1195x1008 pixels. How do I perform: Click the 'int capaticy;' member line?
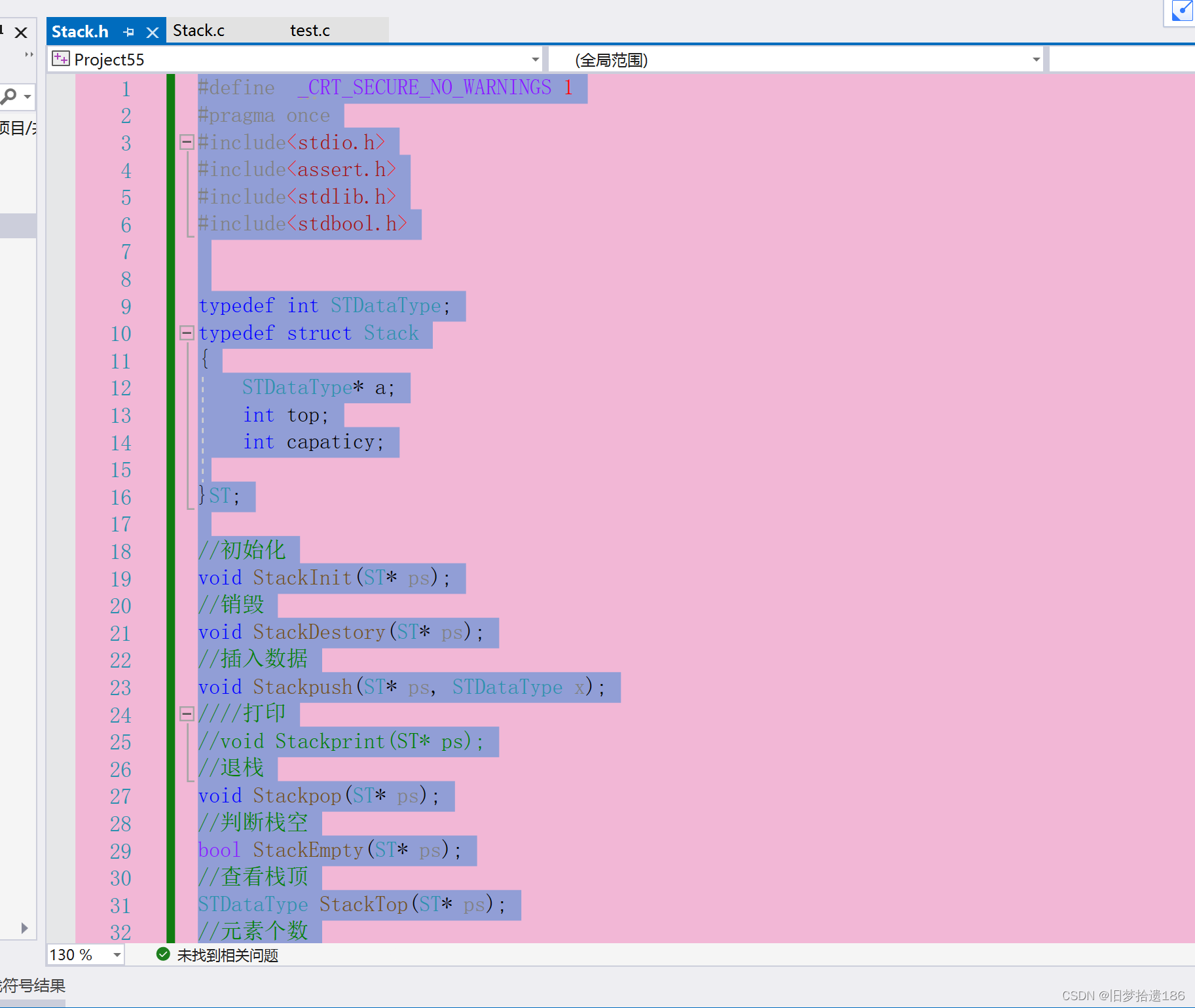314,442
